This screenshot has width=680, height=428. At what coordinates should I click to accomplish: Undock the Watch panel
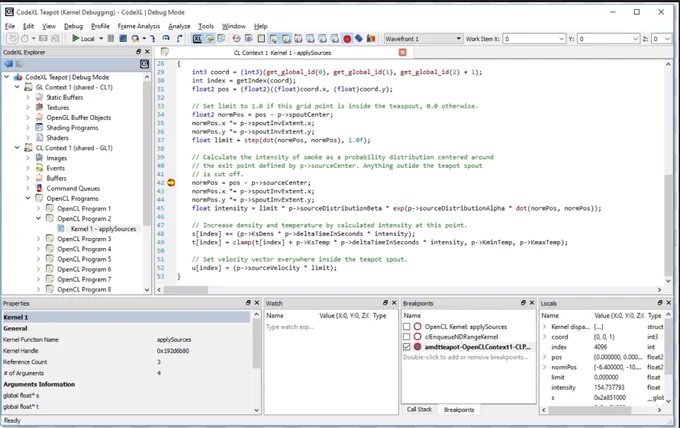(x=385, y=303)
